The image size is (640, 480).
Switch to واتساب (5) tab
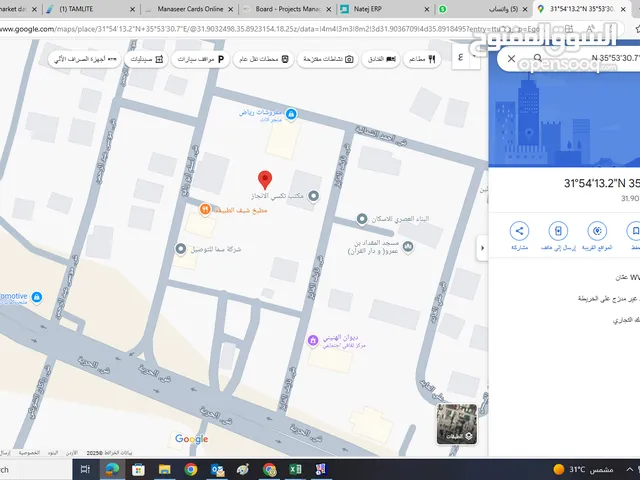pos(484,9)
